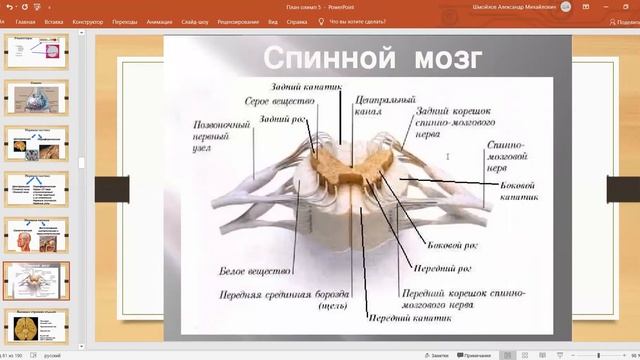640x360 pixels.
Task: Click the label 'Серое вещество' on the diagram
Action: pos(280,101)
